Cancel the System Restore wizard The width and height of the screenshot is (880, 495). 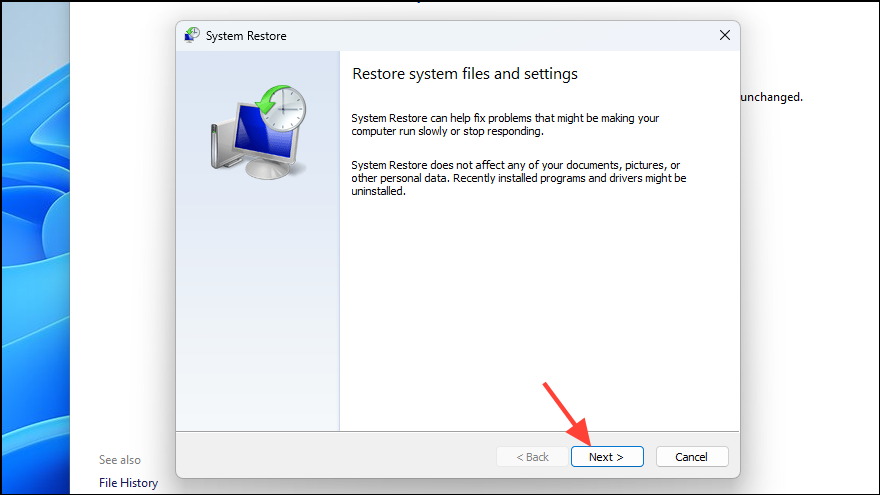pos(691,457)
